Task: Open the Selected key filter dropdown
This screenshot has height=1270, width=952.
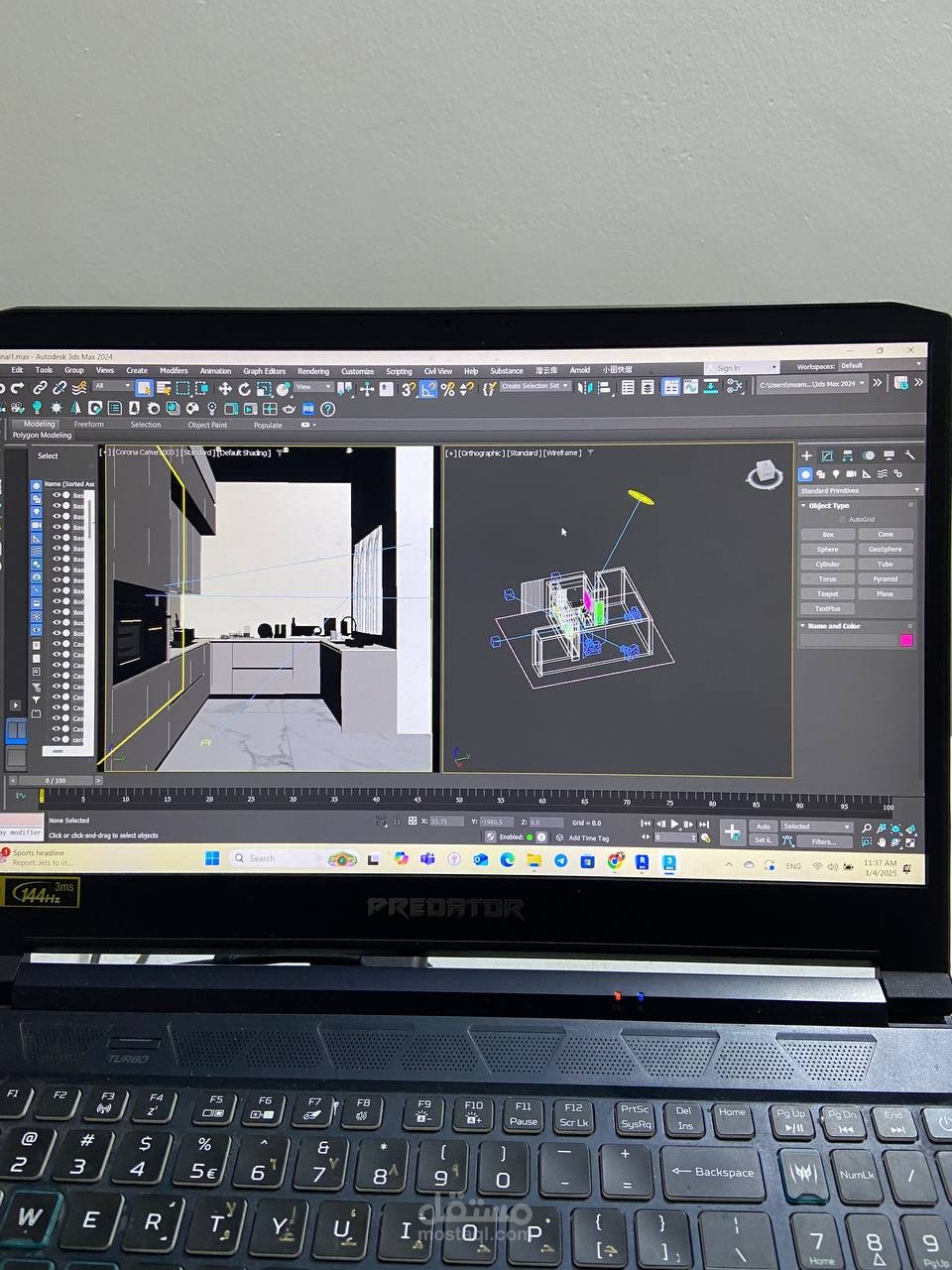Action: point(817,826)
